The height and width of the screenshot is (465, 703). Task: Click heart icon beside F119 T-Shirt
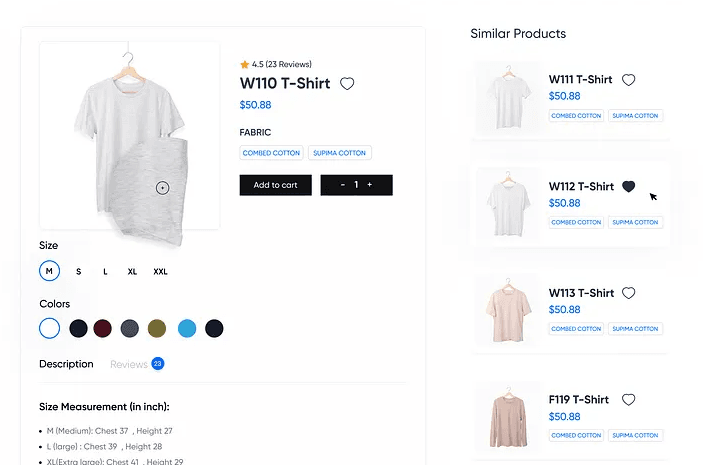tap(628, 400)
